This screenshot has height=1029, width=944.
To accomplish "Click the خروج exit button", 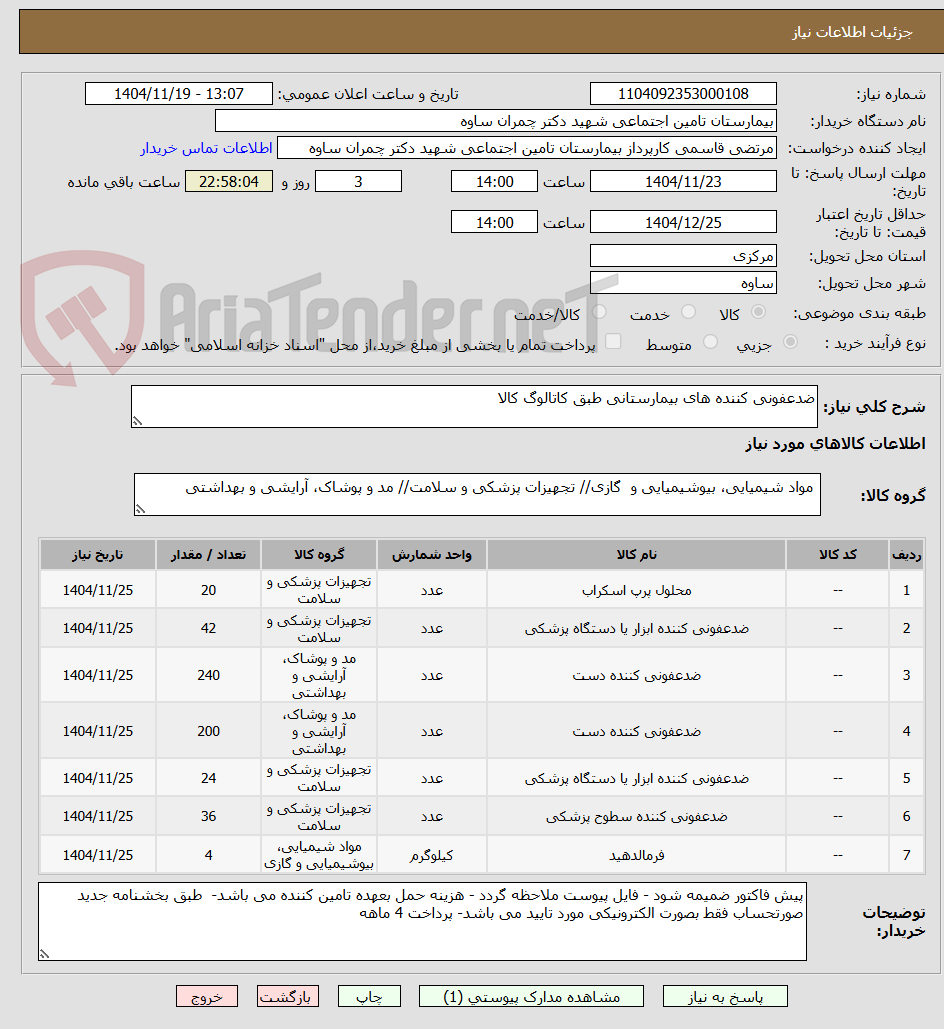I will click(207, 996).
